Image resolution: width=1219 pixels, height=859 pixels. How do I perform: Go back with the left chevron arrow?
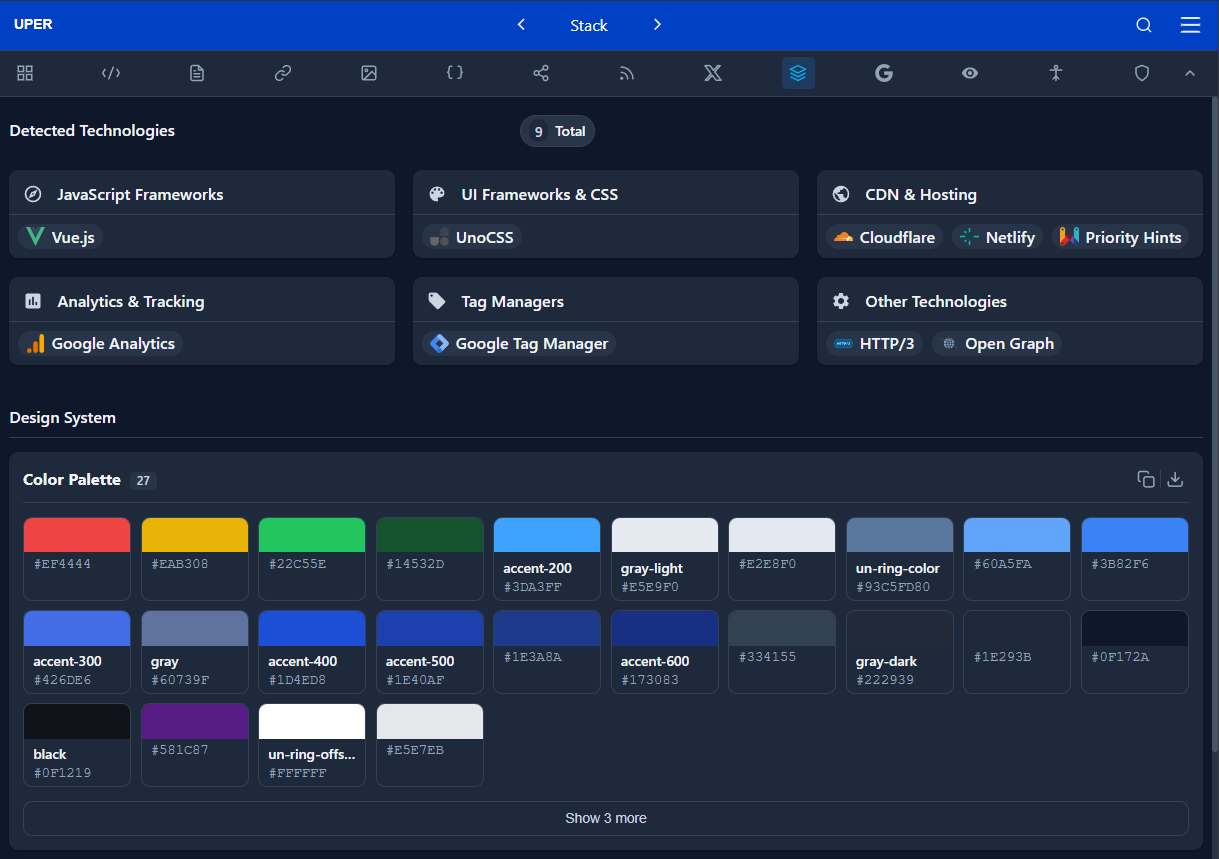pos(521,24)
